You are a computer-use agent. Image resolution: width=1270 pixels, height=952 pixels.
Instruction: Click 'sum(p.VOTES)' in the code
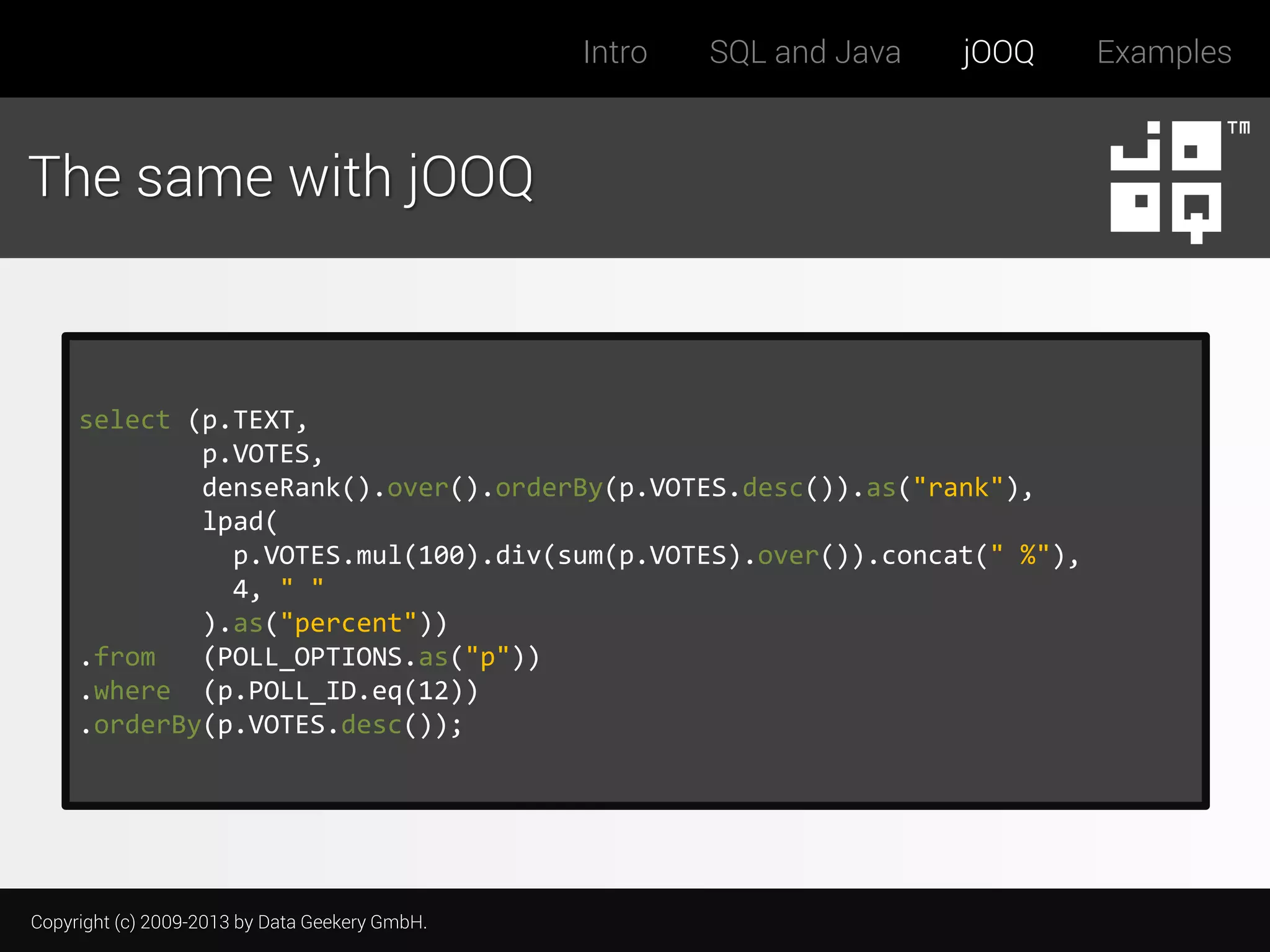click(649, 555)
